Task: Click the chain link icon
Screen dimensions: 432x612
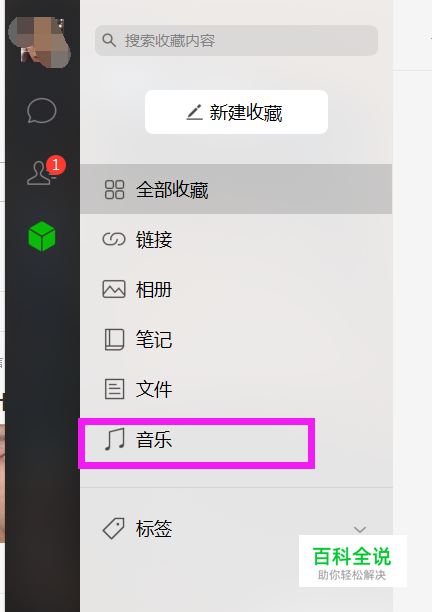Action: pos(114,239)
